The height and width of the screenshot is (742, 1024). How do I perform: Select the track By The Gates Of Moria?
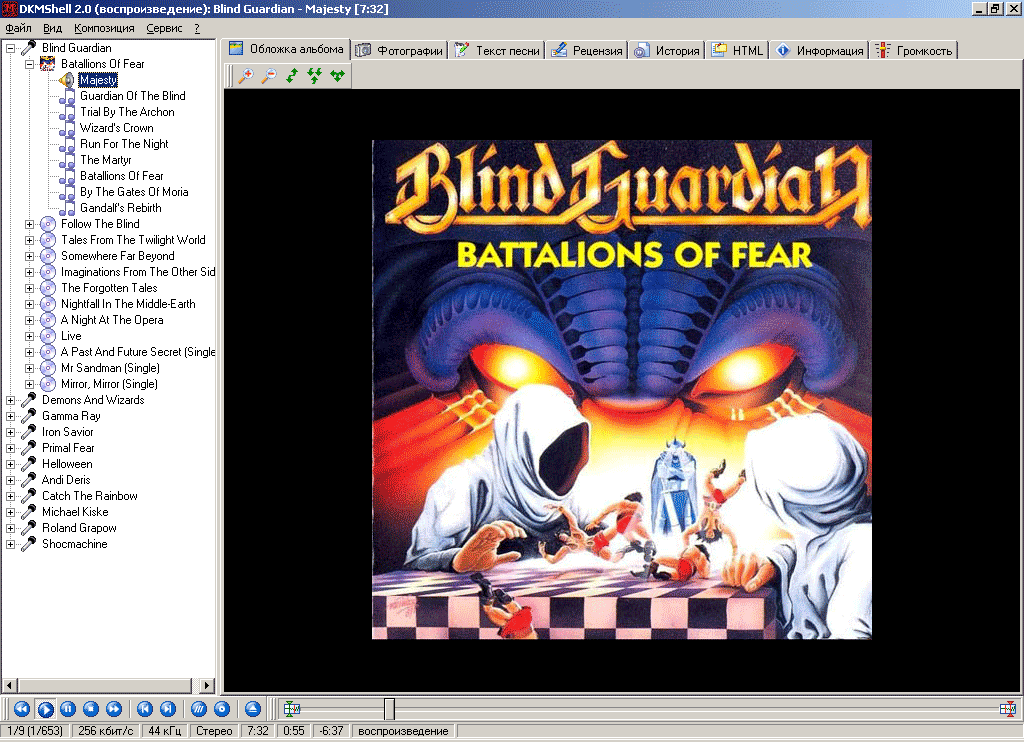[134, 192]
